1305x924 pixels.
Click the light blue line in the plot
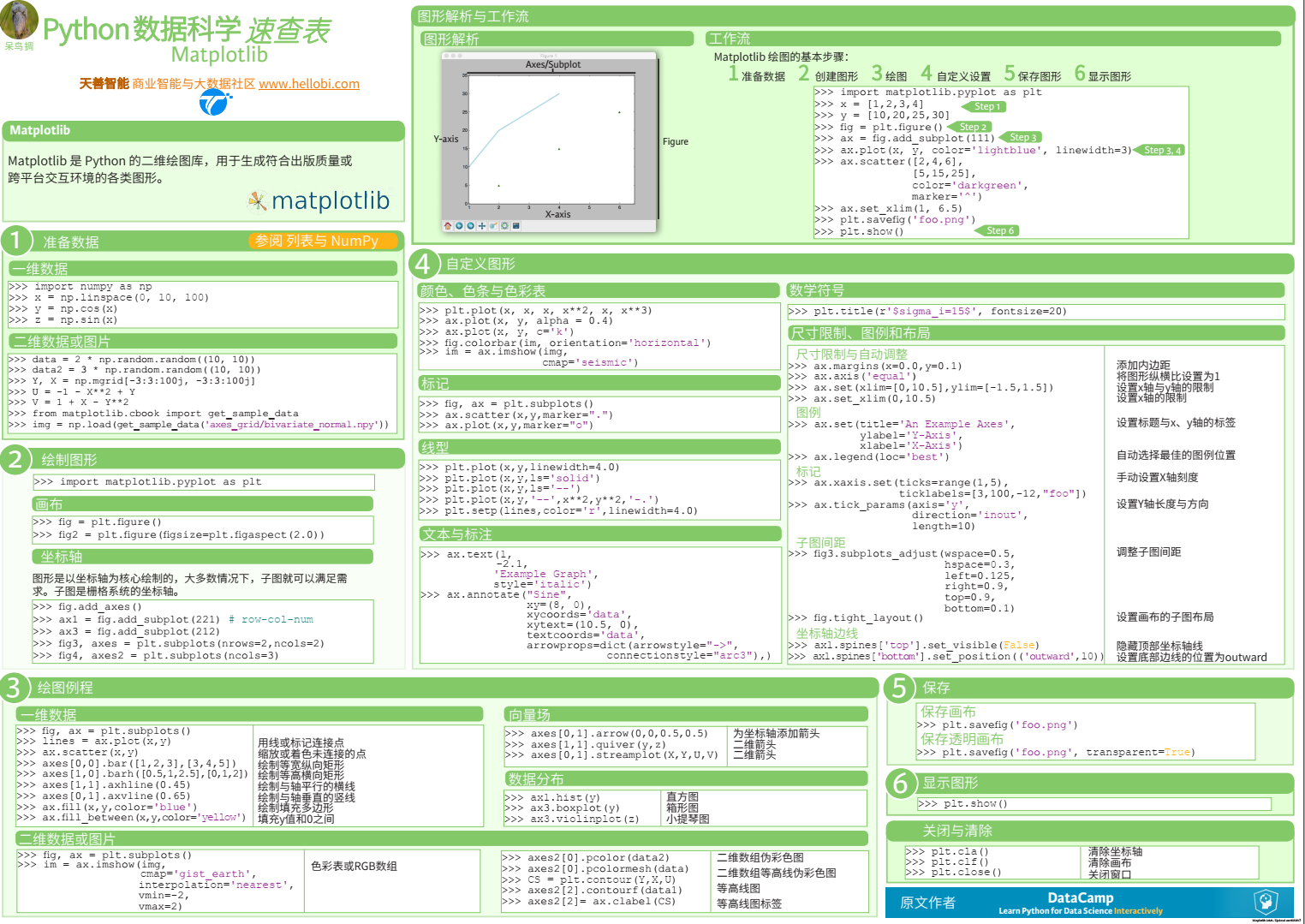[x=514, y=121]
